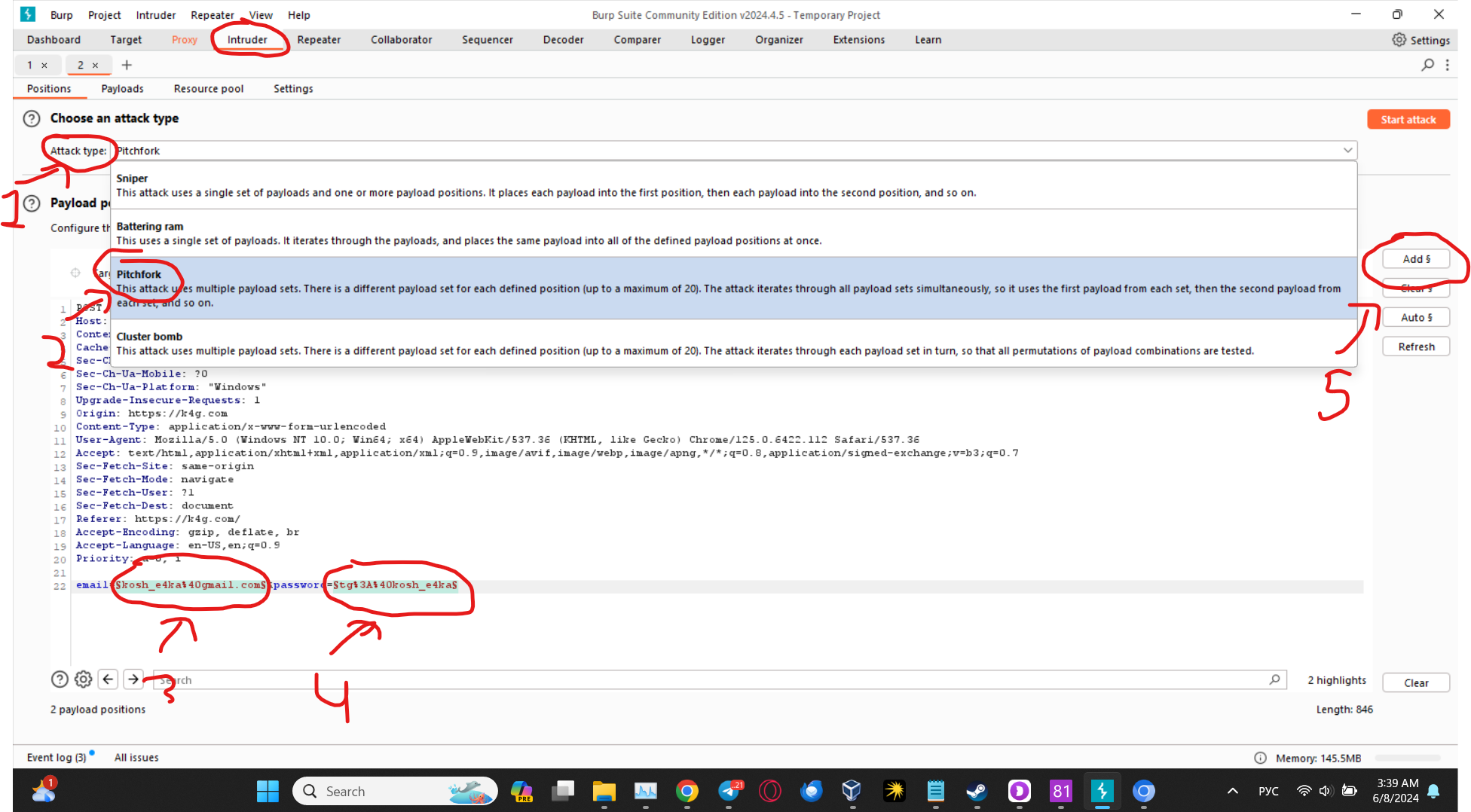The height and width of the screenshot is (812, 1471).
Task: Go to previous search match arrow
Action: pyautogui.click(x=108, y=679)
